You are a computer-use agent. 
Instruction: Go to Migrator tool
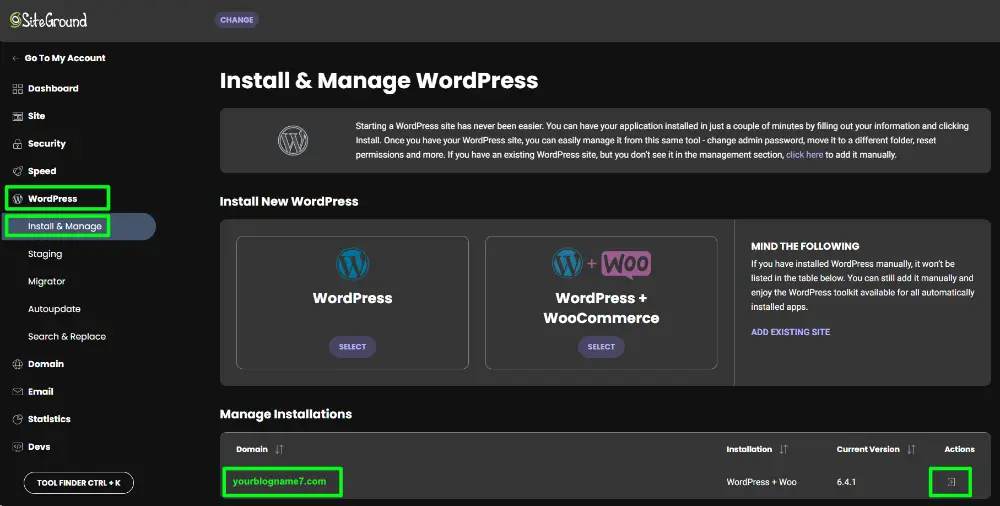tap(47, 282)
